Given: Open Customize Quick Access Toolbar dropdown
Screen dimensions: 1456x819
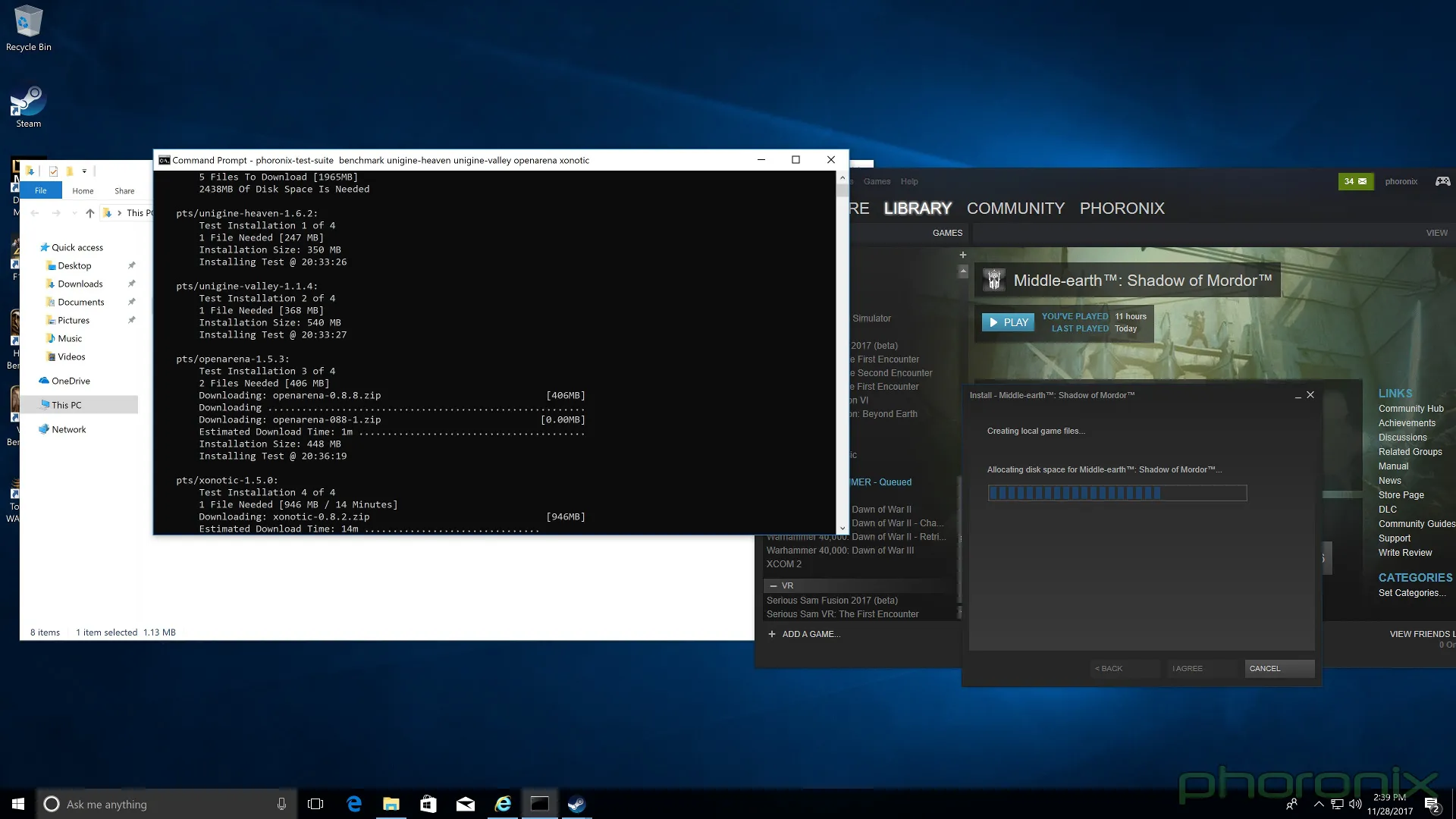Looking at the screenshot, I should click(x=84, y=171).
